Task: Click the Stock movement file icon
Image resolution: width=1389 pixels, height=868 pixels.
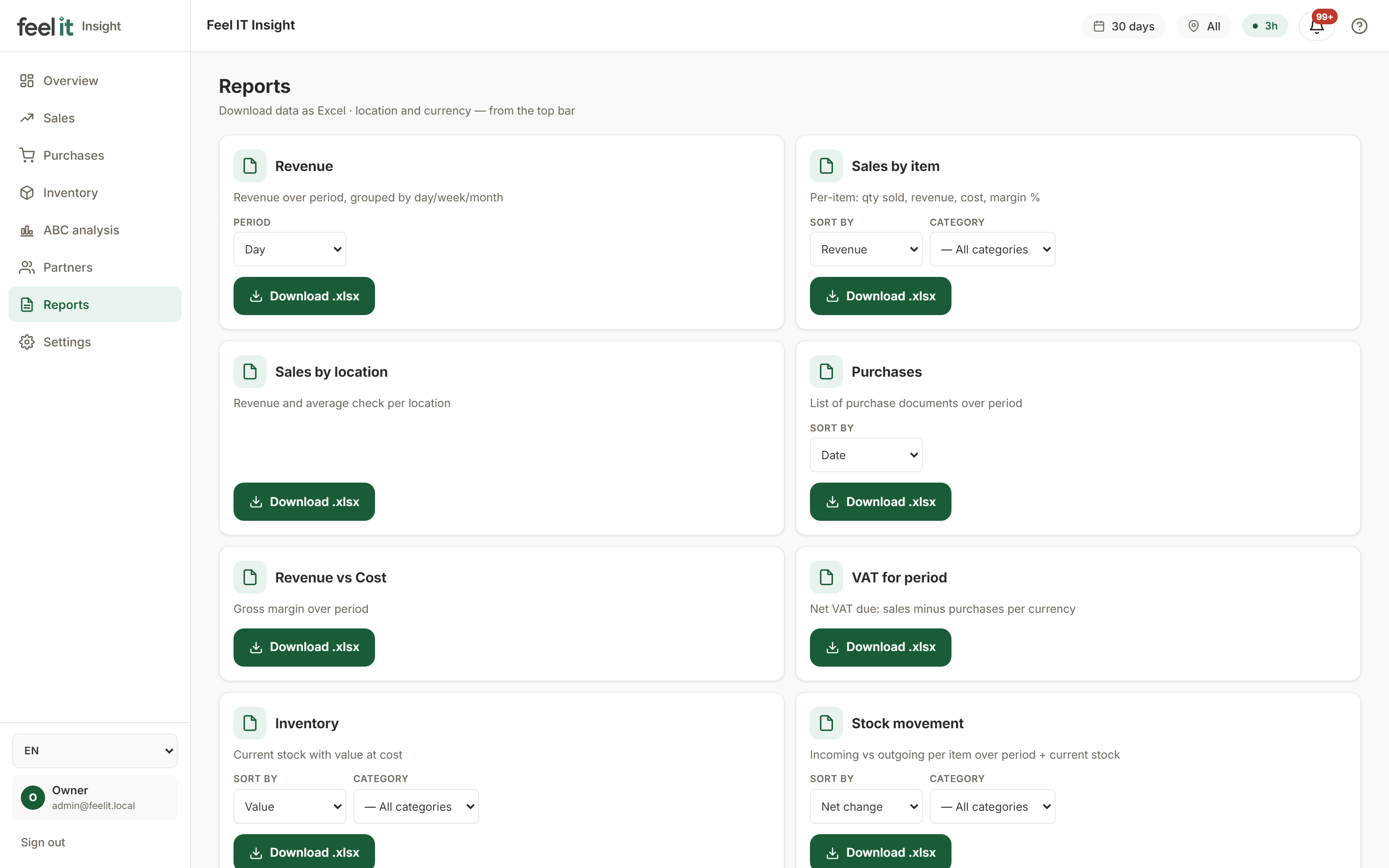Action: [x=826, y=723]
